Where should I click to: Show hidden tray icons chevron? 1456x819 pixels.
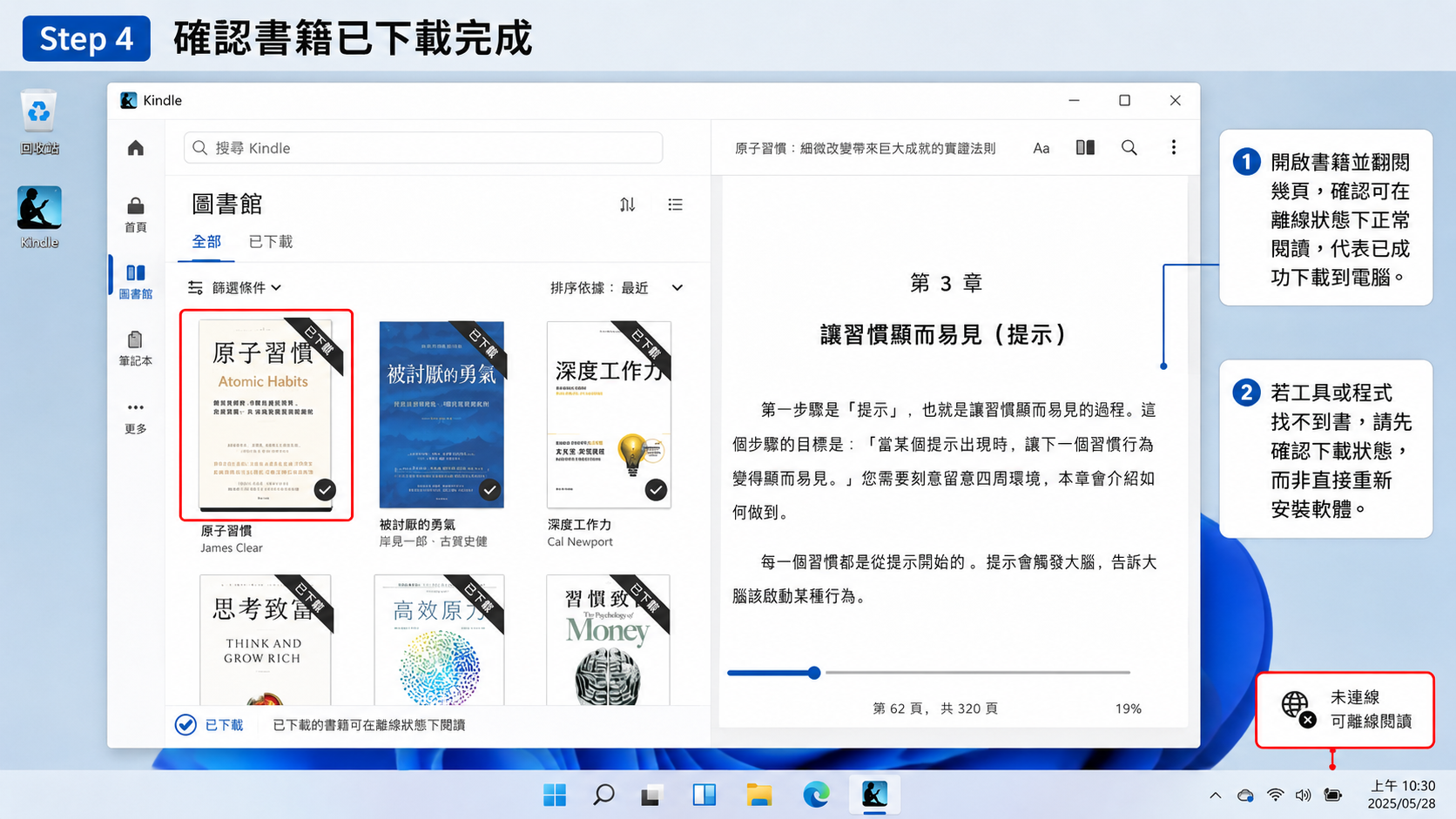pyautogui.click(x=1216, y=795)
